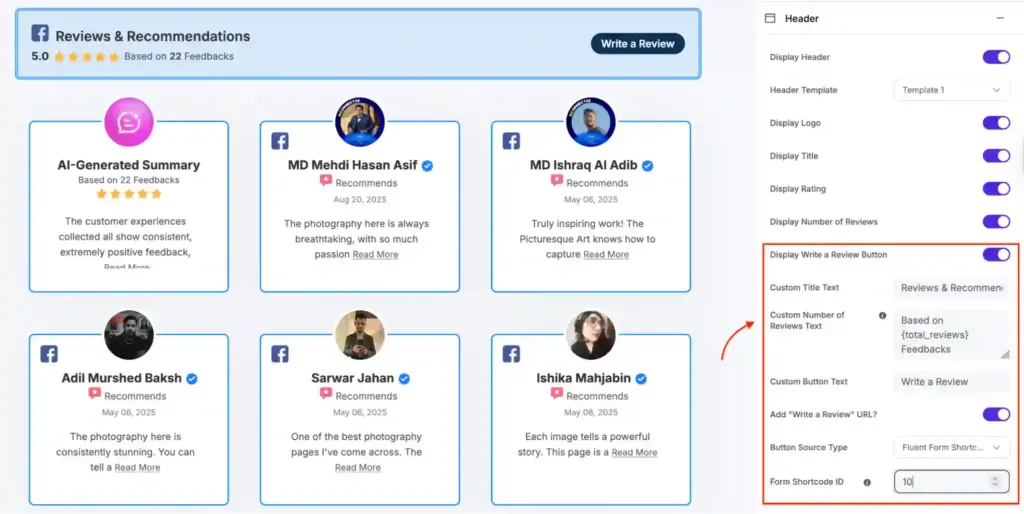The height and width of the screenshot is (514, 1024).
Task: Toggle Display Number of Reviews switch
Action: point(997,221)
